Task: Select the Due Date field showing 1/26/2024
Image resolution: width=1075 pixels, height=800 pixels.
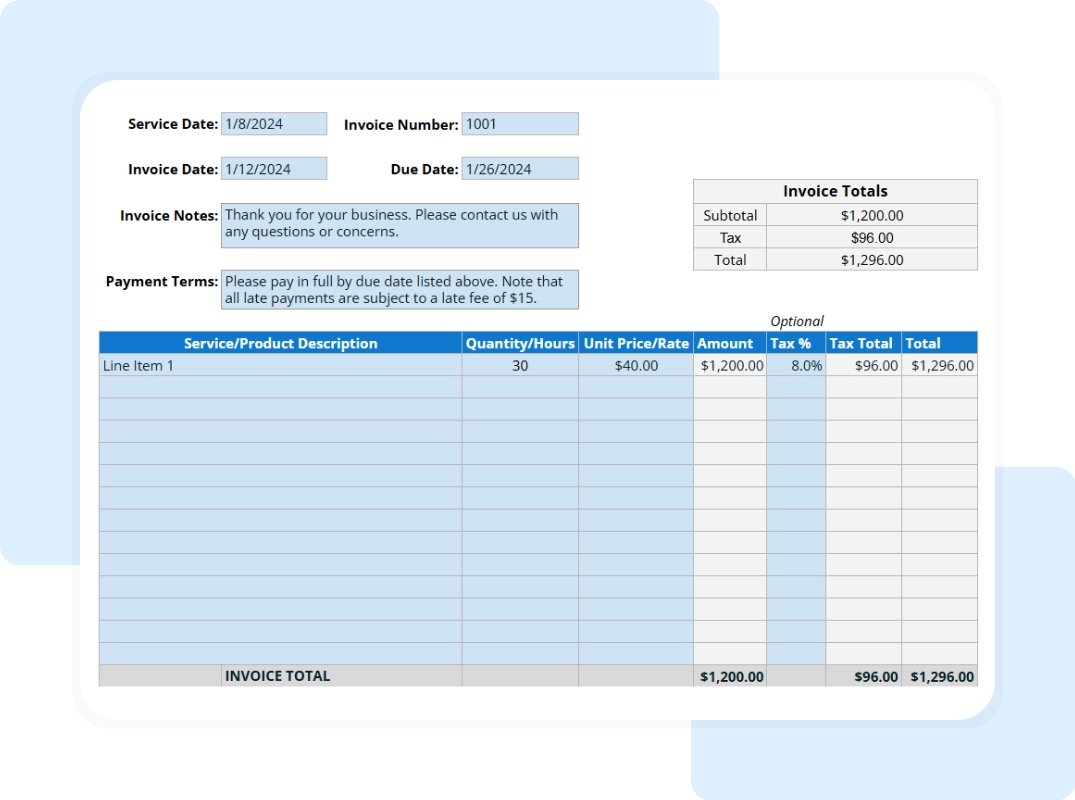Action: click(x=519, y=168)
